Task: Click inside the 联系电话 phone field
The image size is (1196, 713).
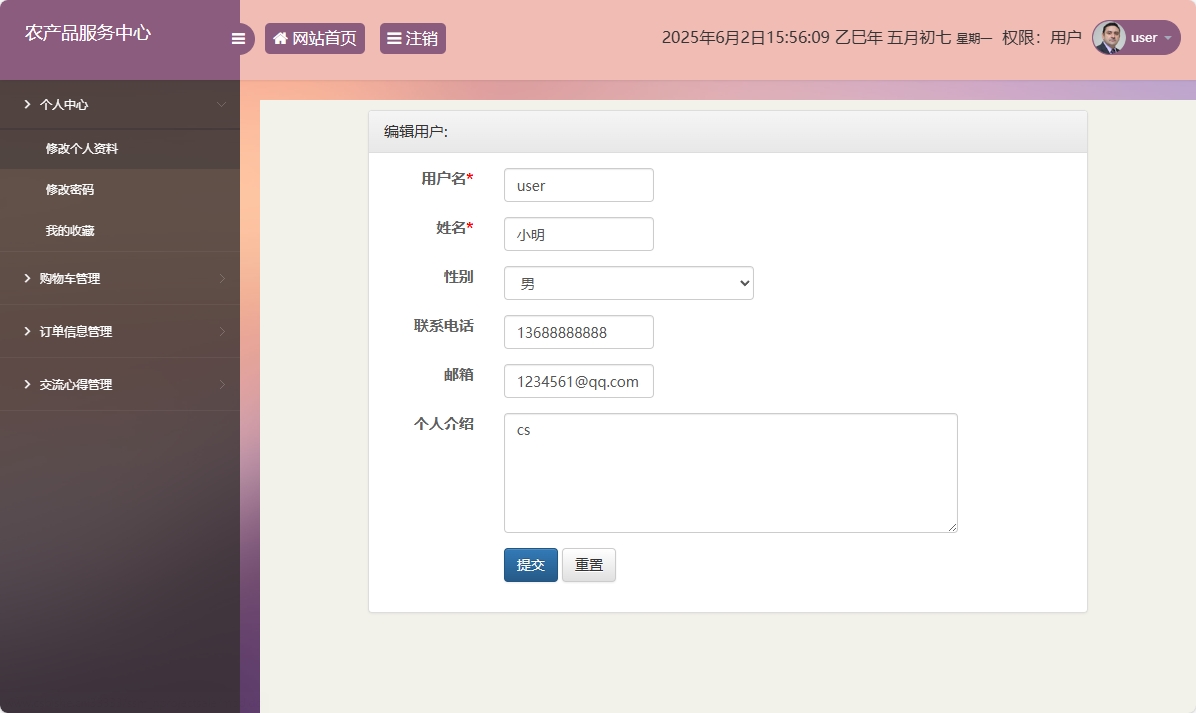Action: pos(578,332)
